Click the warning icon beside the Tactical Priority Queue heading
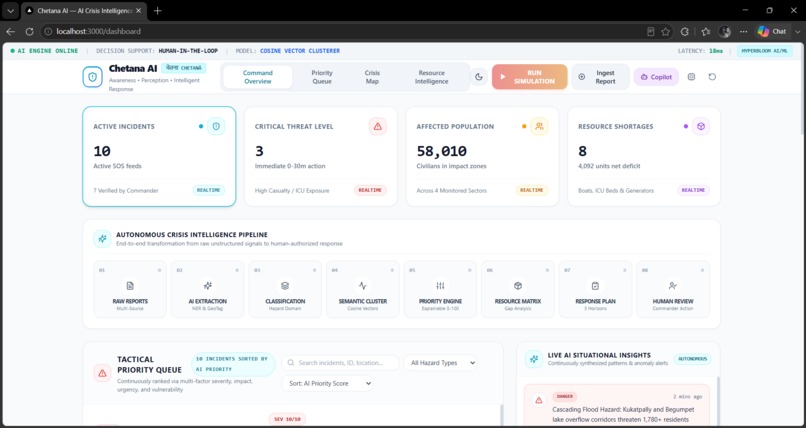This screenshot has height=428, width=806. (x=102, y=373)
